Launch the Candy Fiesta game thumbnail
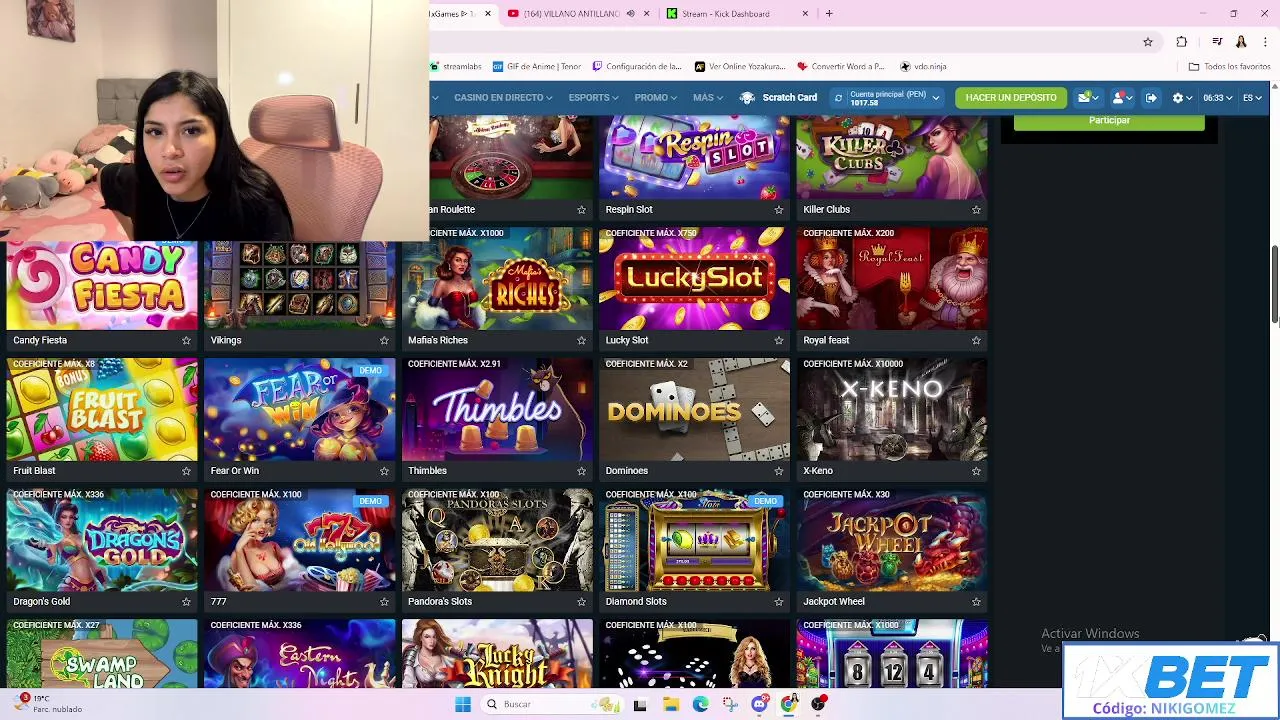The width and height of the screenshot is (1280, 720). click(x=102, y=285)
